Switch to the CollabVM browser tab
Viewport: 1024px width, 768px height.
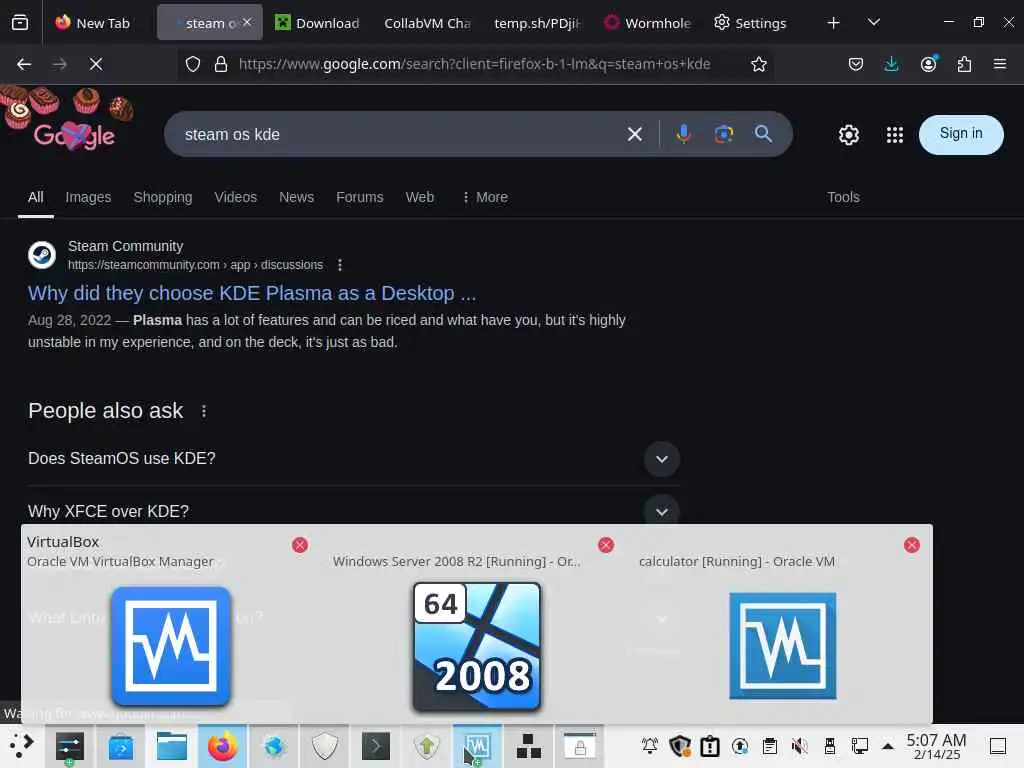pos(427,23)
